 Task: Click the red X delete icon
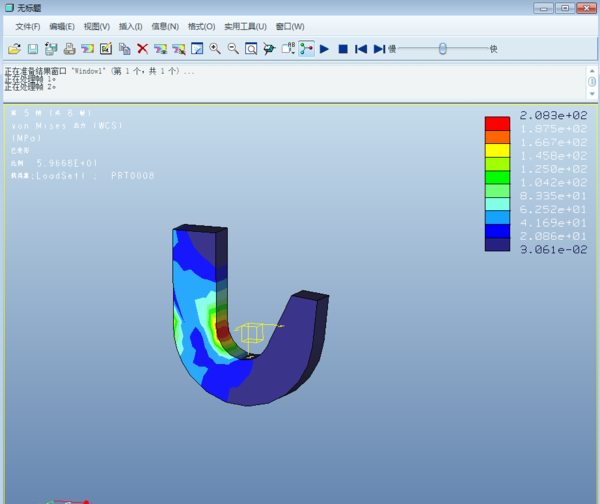[143, 48]
